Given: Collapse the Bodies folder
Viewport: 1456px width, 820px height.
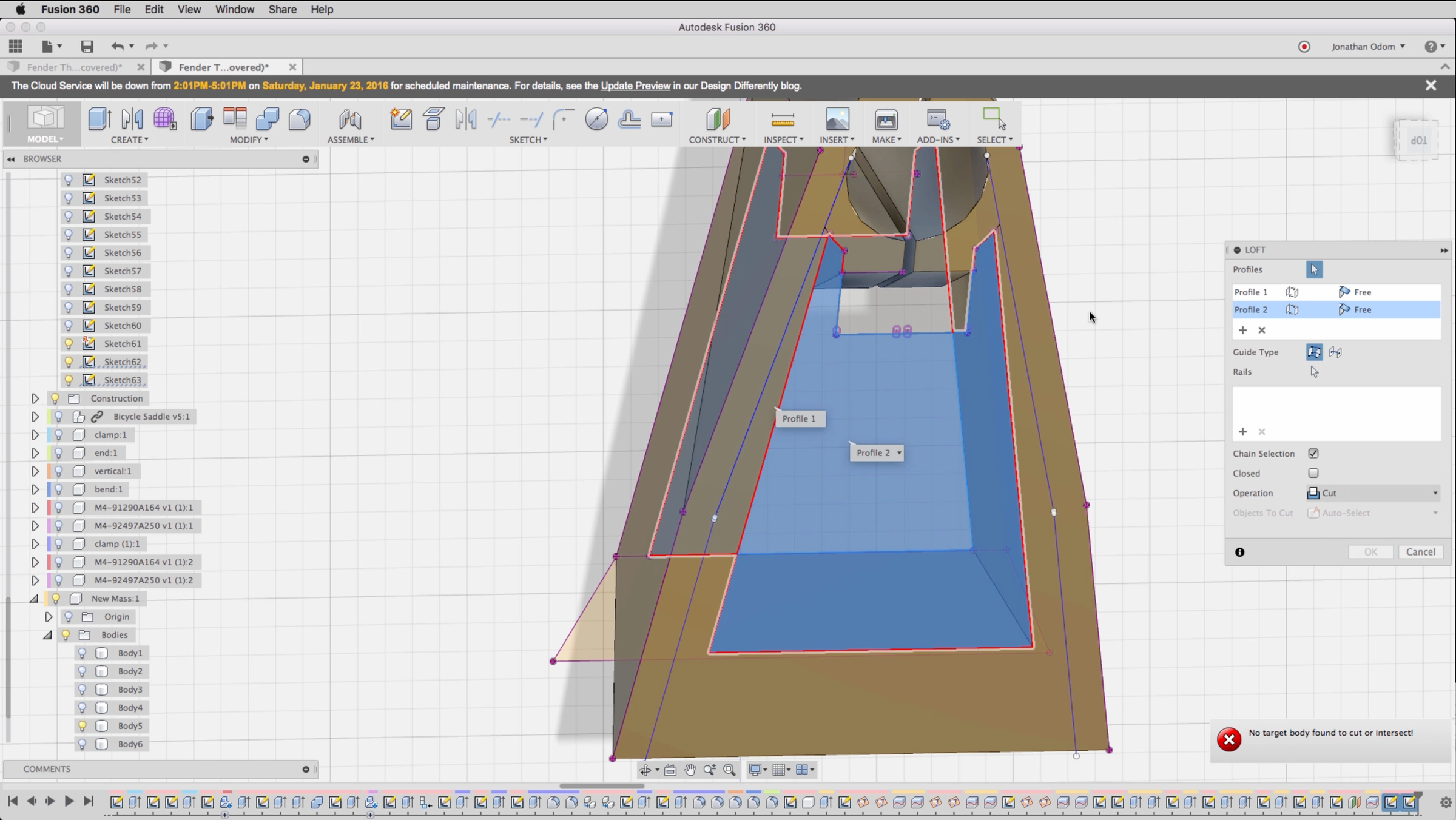Looking at the screenshot, I should coord(47,635).
